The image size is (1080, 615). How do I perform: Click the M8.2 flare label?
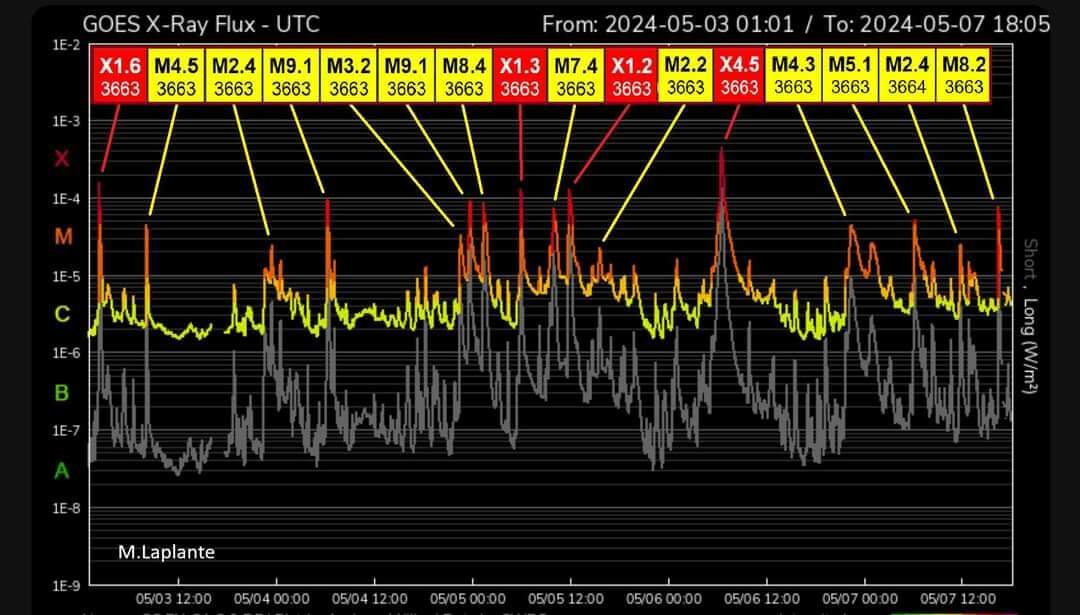[963, 76]
